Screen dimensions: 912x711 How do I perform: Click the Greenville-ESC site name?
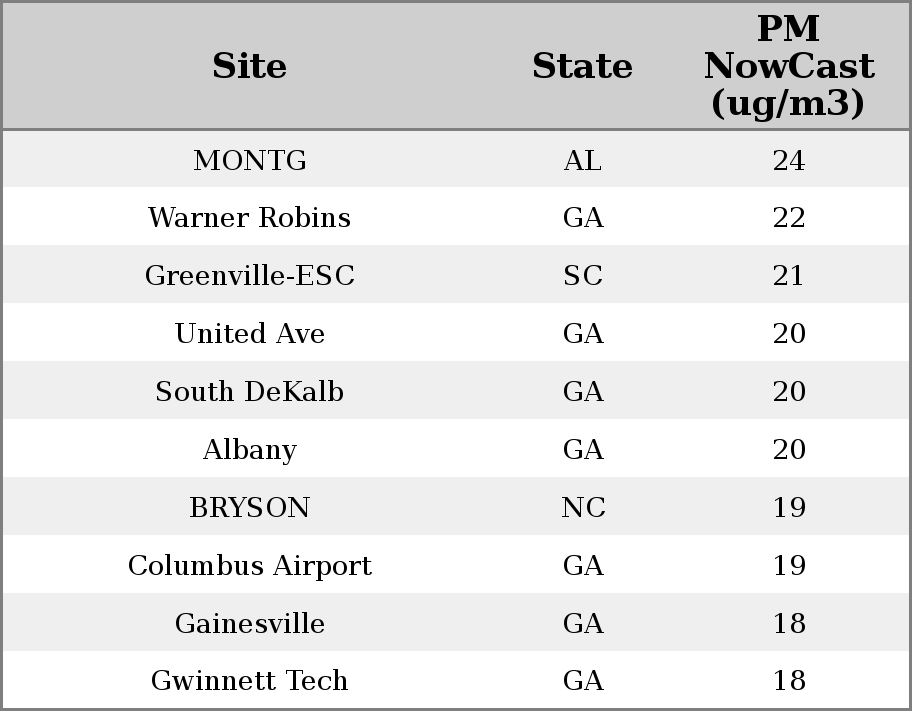[249, 276]
